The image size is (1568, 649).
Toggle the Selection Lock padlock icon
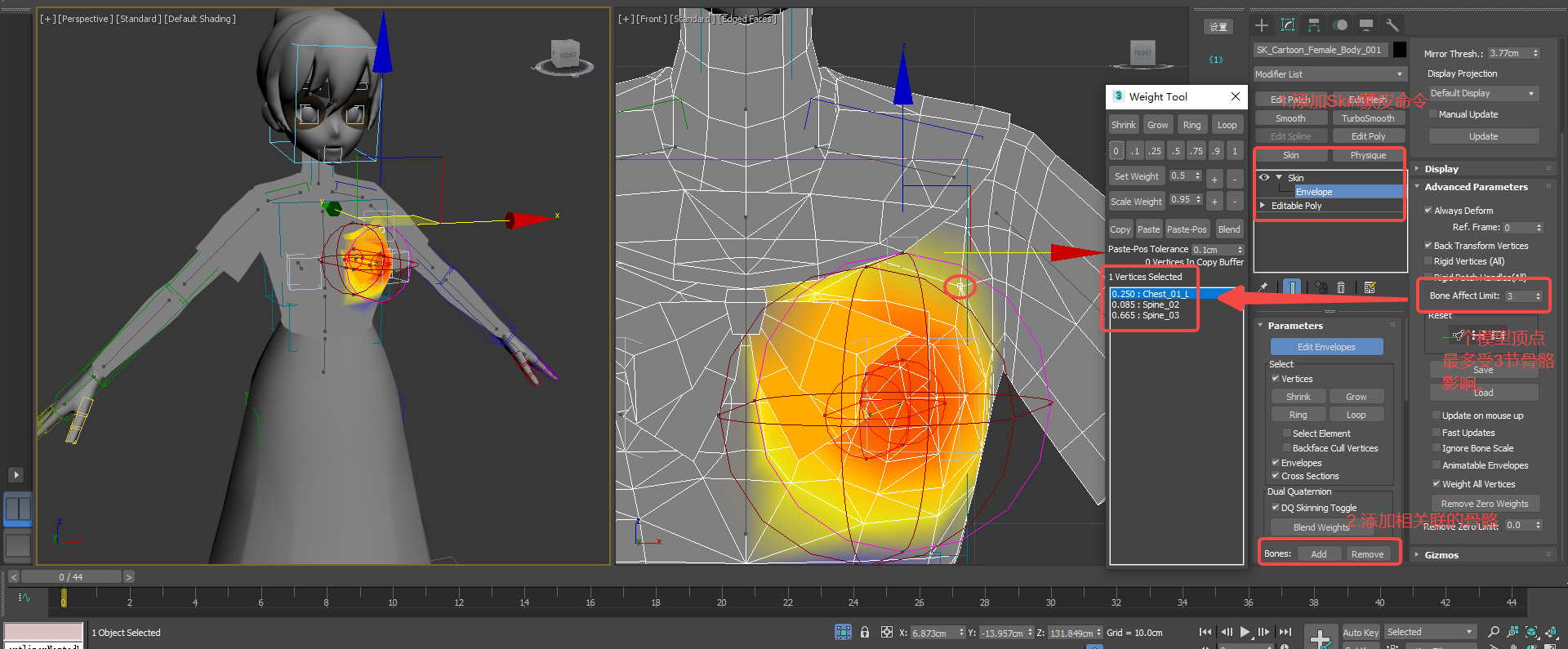pyautogui.click(x=865, y=632)
